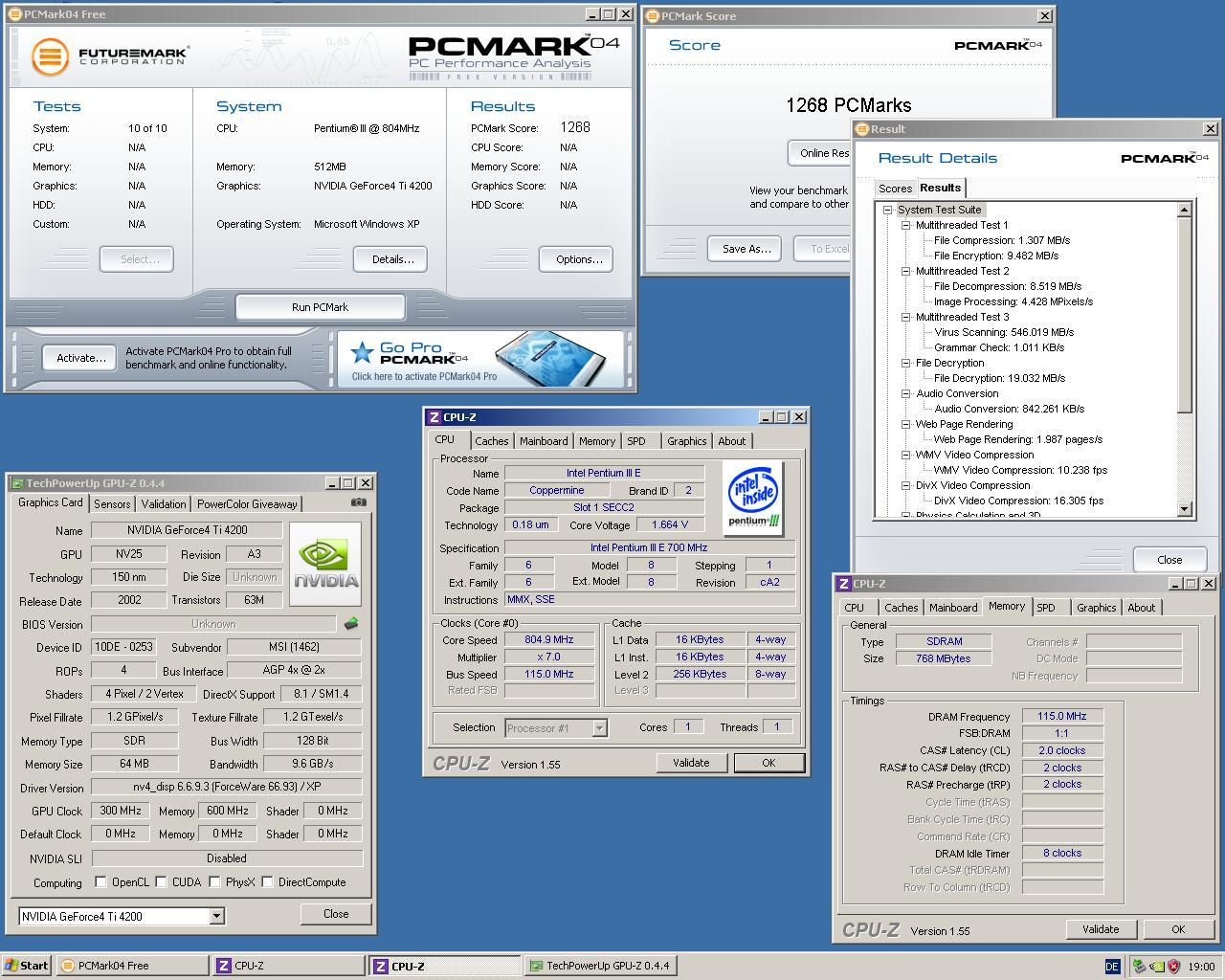The width and height of the screenshot is (1225, 980).
Task: Collapse the File Decryption node
Action: (x=905, y=363)
